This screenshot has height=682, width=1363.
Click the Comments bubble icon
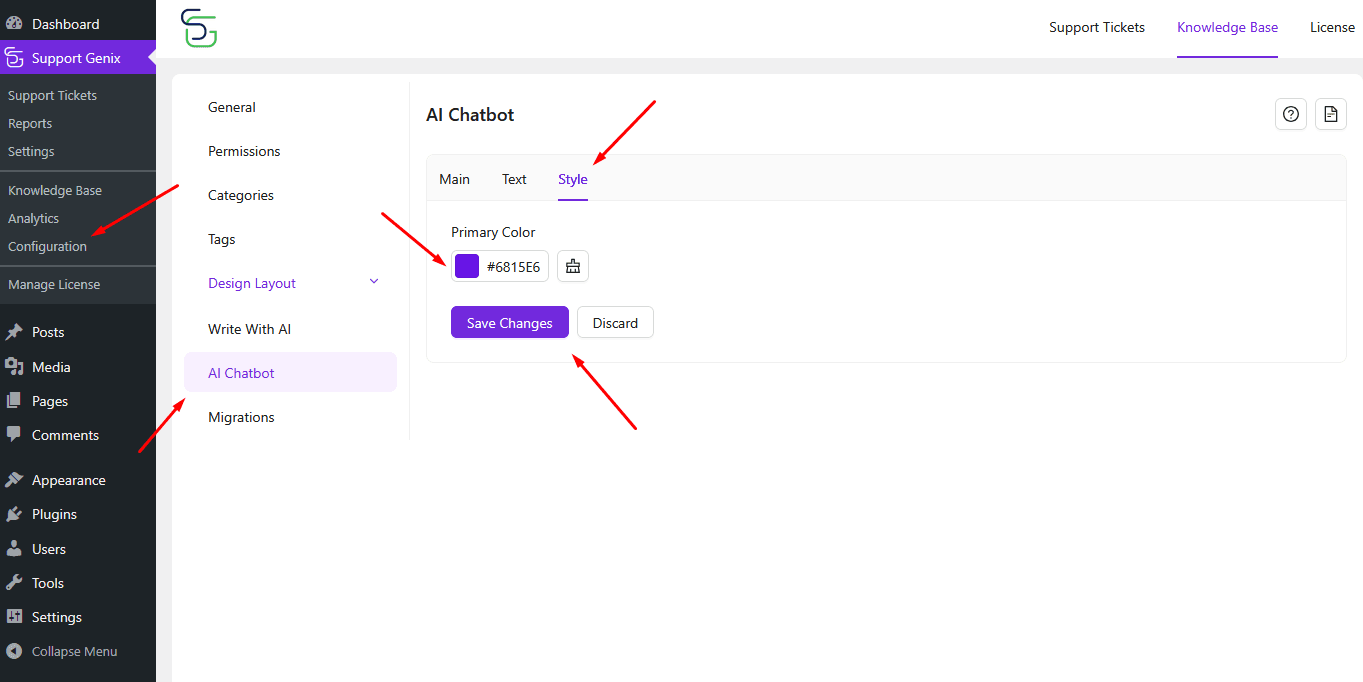coord(14,435)
